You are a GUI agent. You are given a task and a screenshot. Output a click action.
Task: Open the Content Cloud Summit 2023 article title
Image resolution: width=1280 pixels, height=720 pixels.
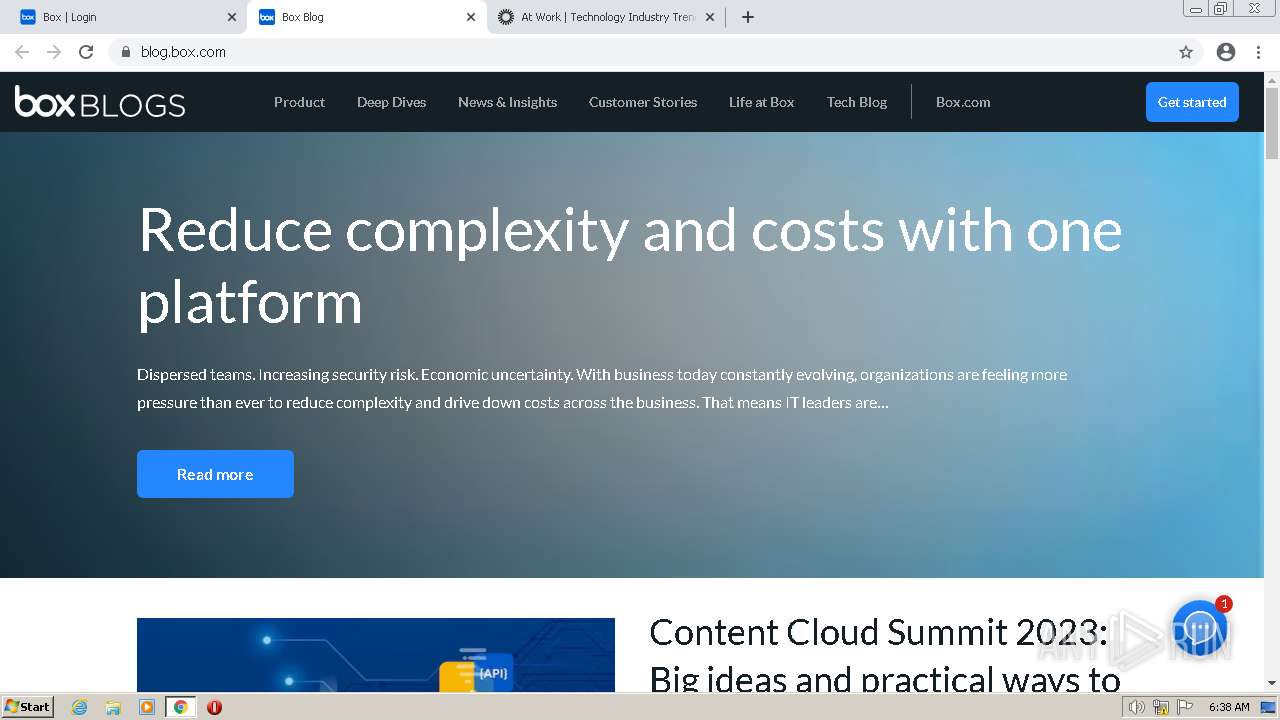(x=884, y=656)
